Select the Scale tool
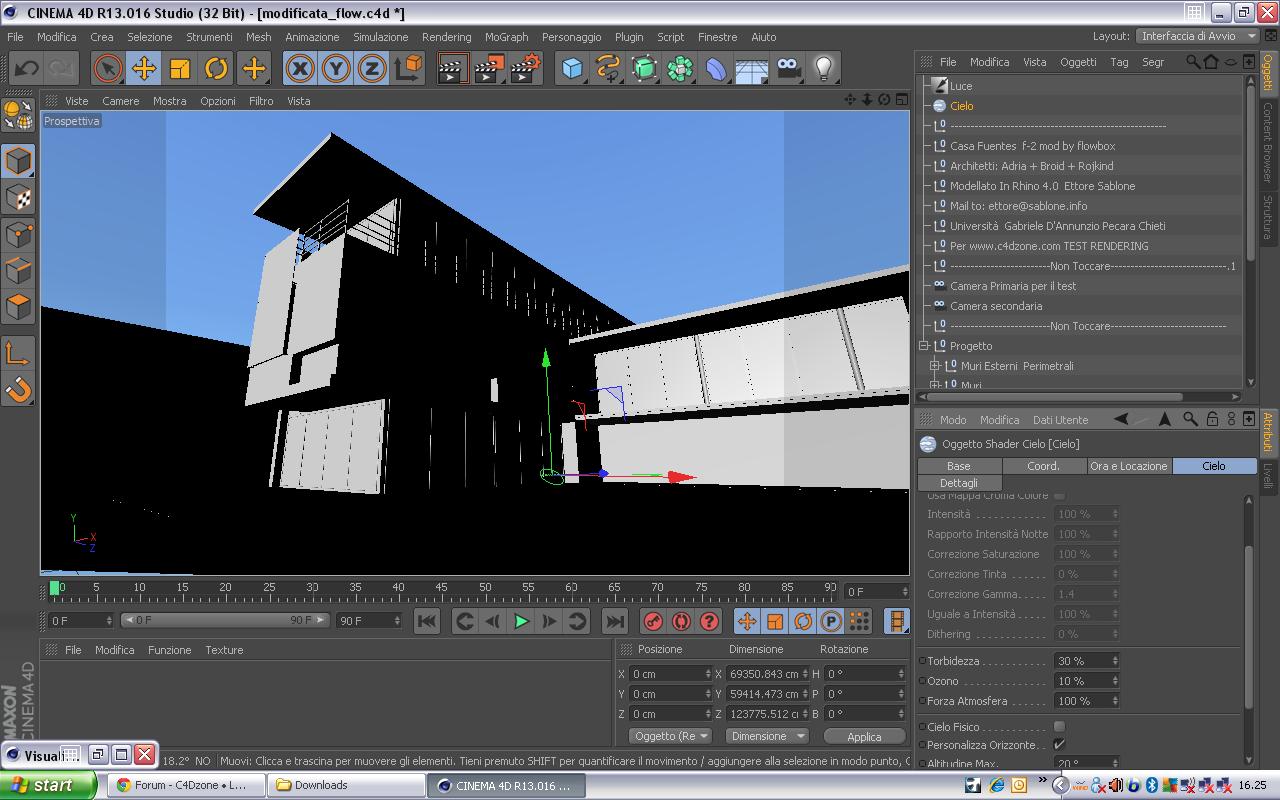This screenshot has height=800, width=1280. click(x=180, y=68)
